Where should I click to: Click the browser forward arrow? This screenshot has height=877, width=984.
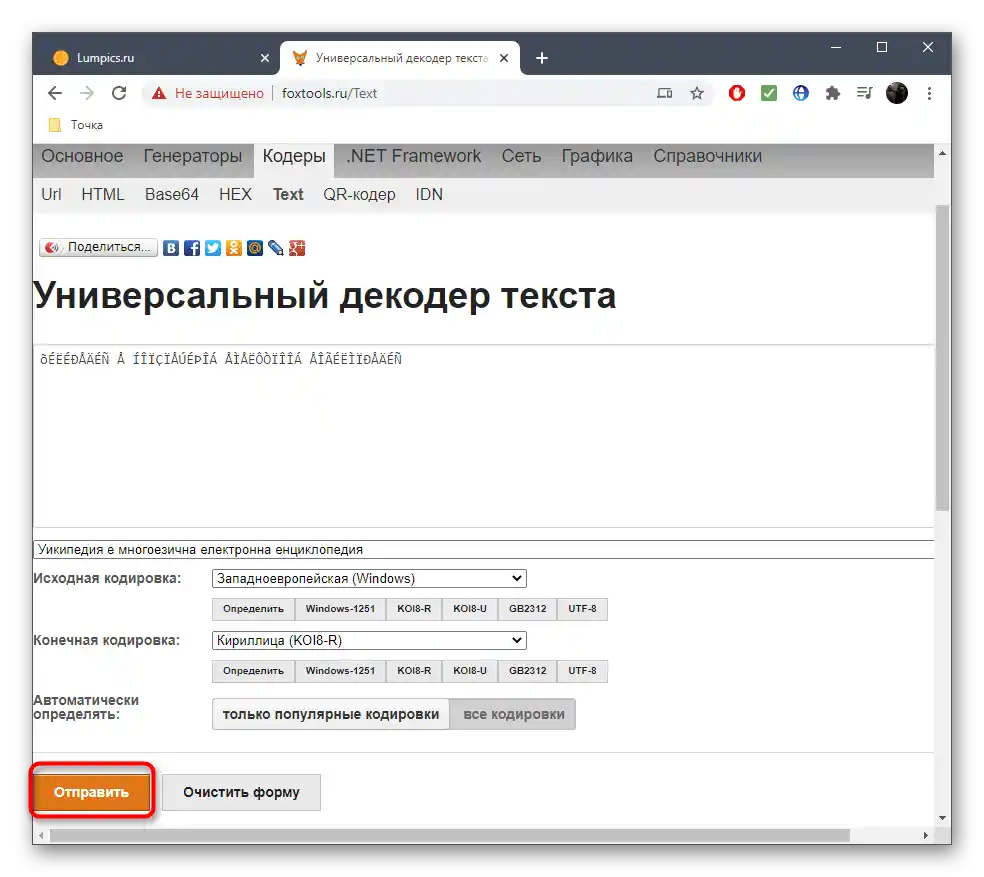pyautogui.click(x=87, y=94)
